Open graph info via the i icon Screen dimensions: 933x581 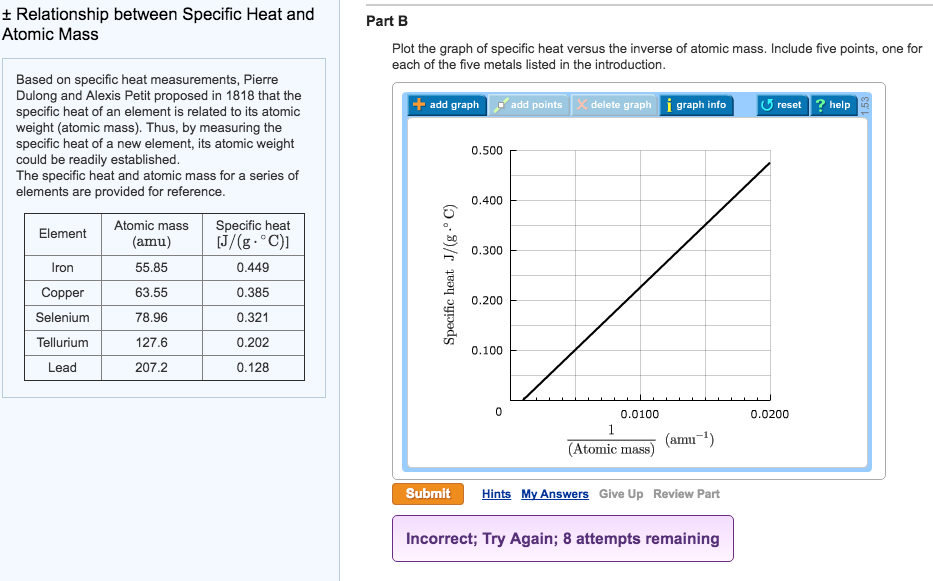[x=671, y=104]
